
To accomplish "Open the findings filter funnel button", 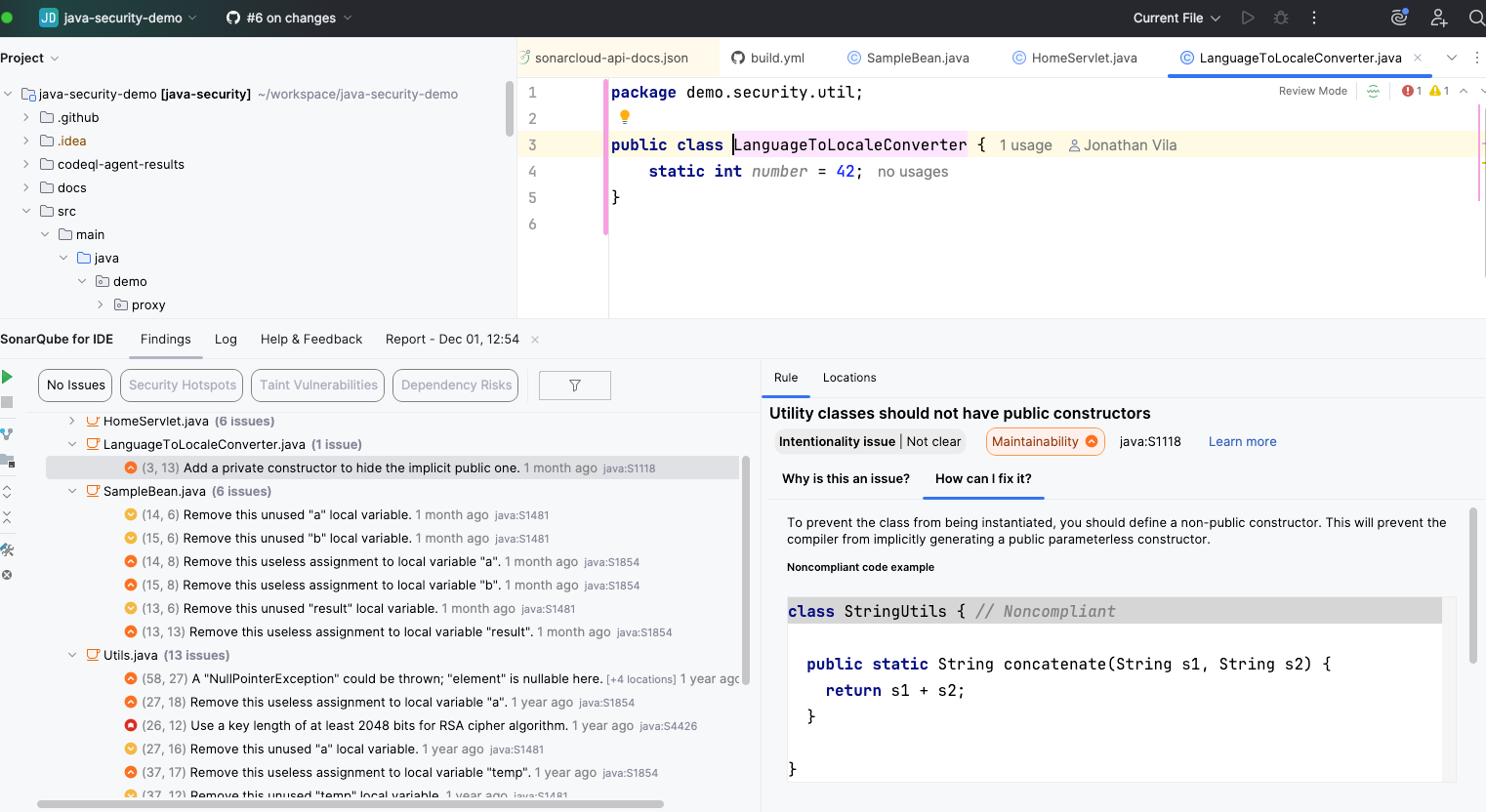I will [574, 386].
